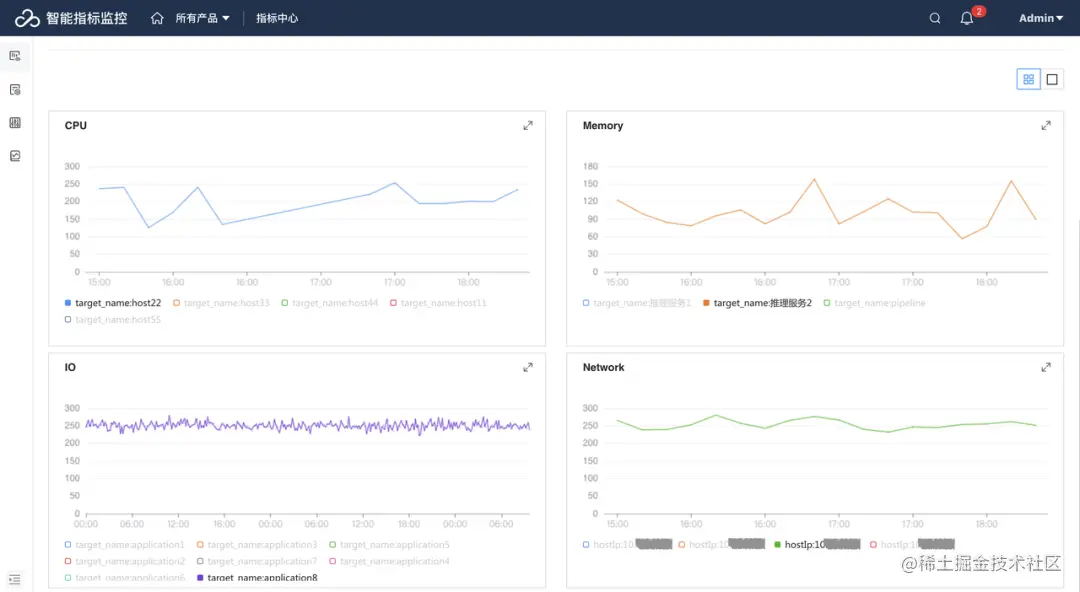Toggle CPU legend target_name:host33

(x=221, y=303)
